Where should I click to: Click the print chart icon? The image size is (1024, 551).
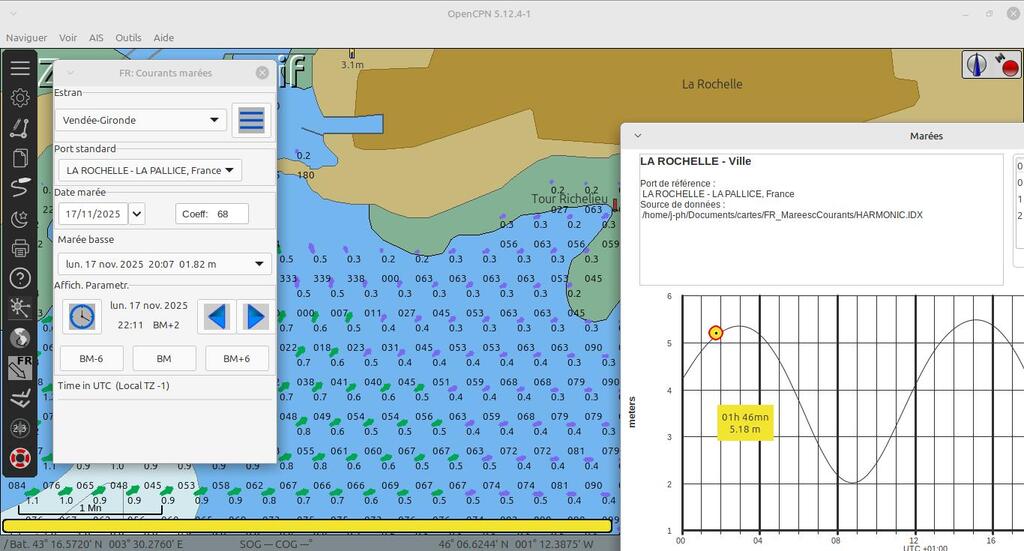[20, 248]
